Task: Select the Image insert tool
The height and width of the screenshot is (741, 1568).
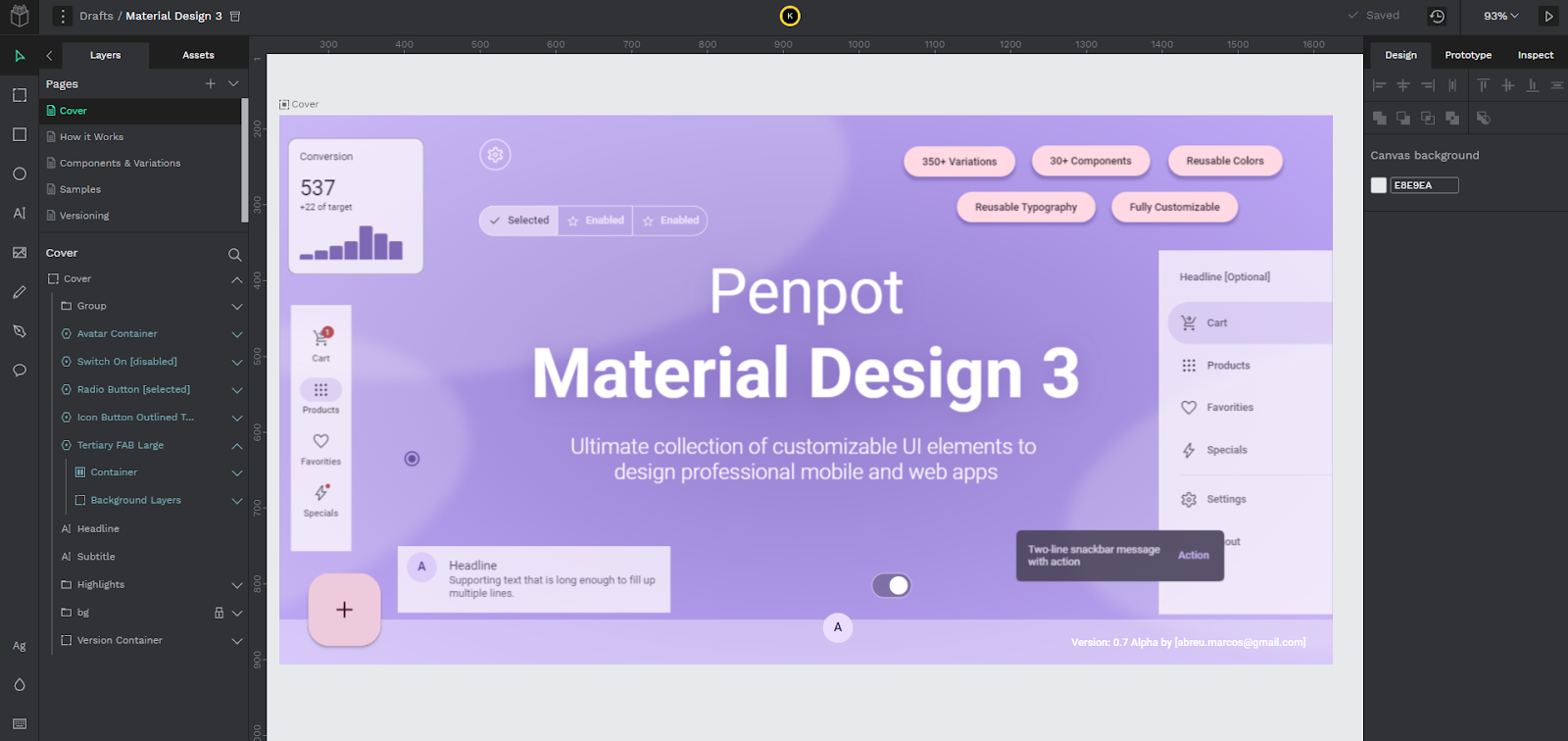Action: point(20,252)
